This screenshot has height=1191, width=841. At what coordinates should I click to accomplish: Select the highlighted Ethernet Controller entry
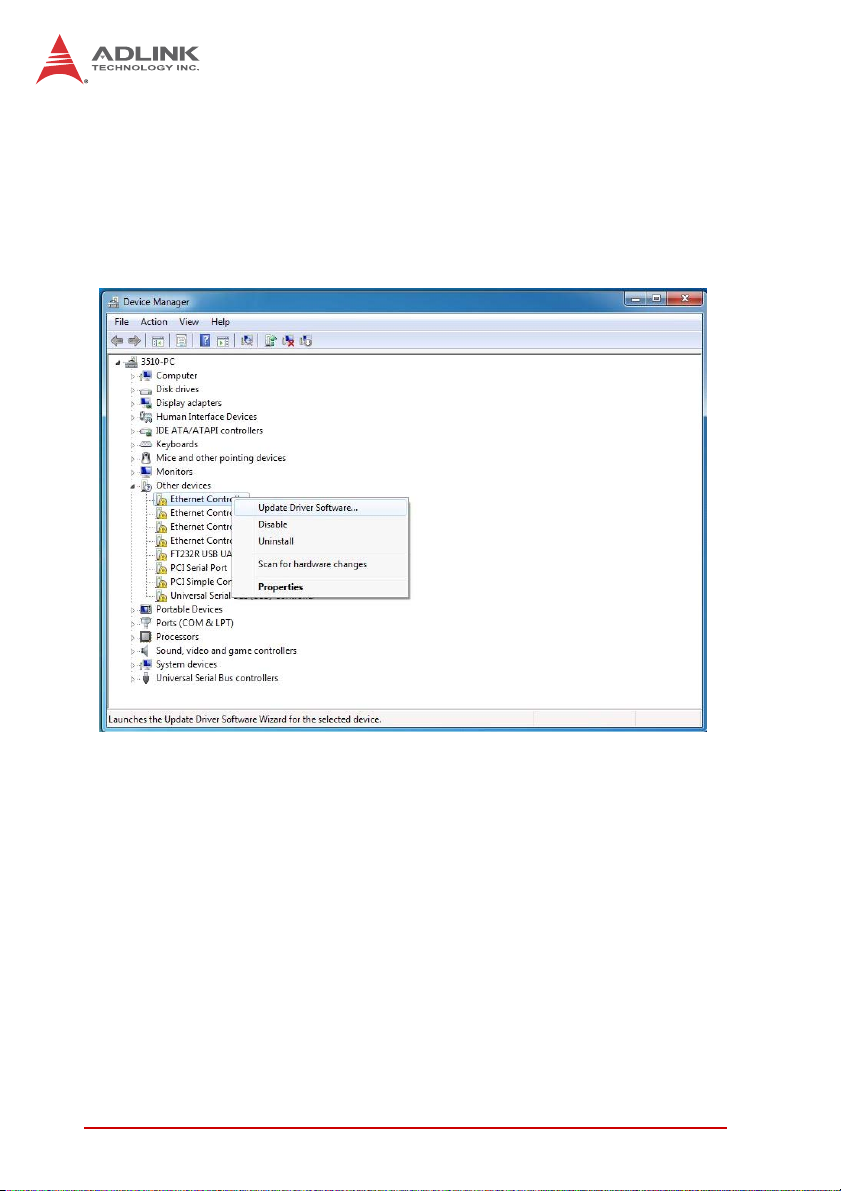tap(201, 499)
